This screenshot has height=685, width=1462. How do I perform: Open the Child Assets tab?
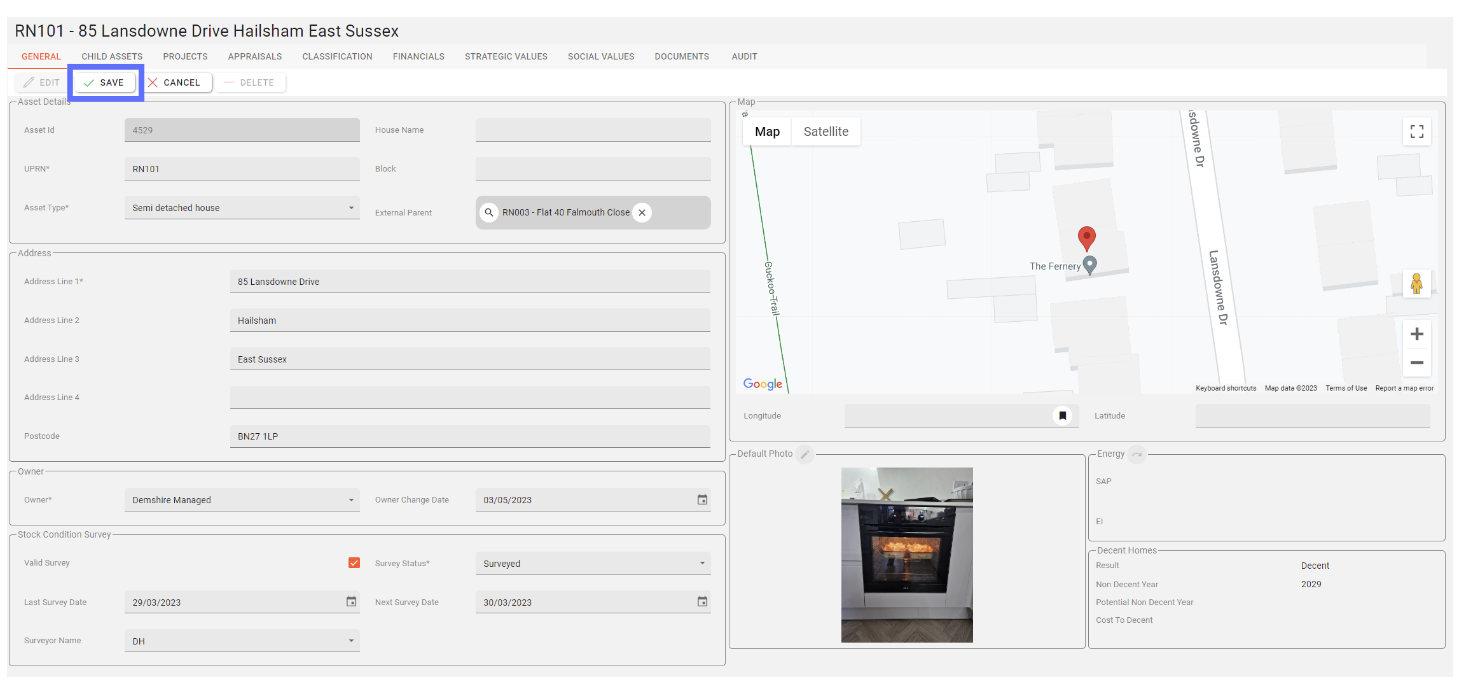click(x=112, y=57)
